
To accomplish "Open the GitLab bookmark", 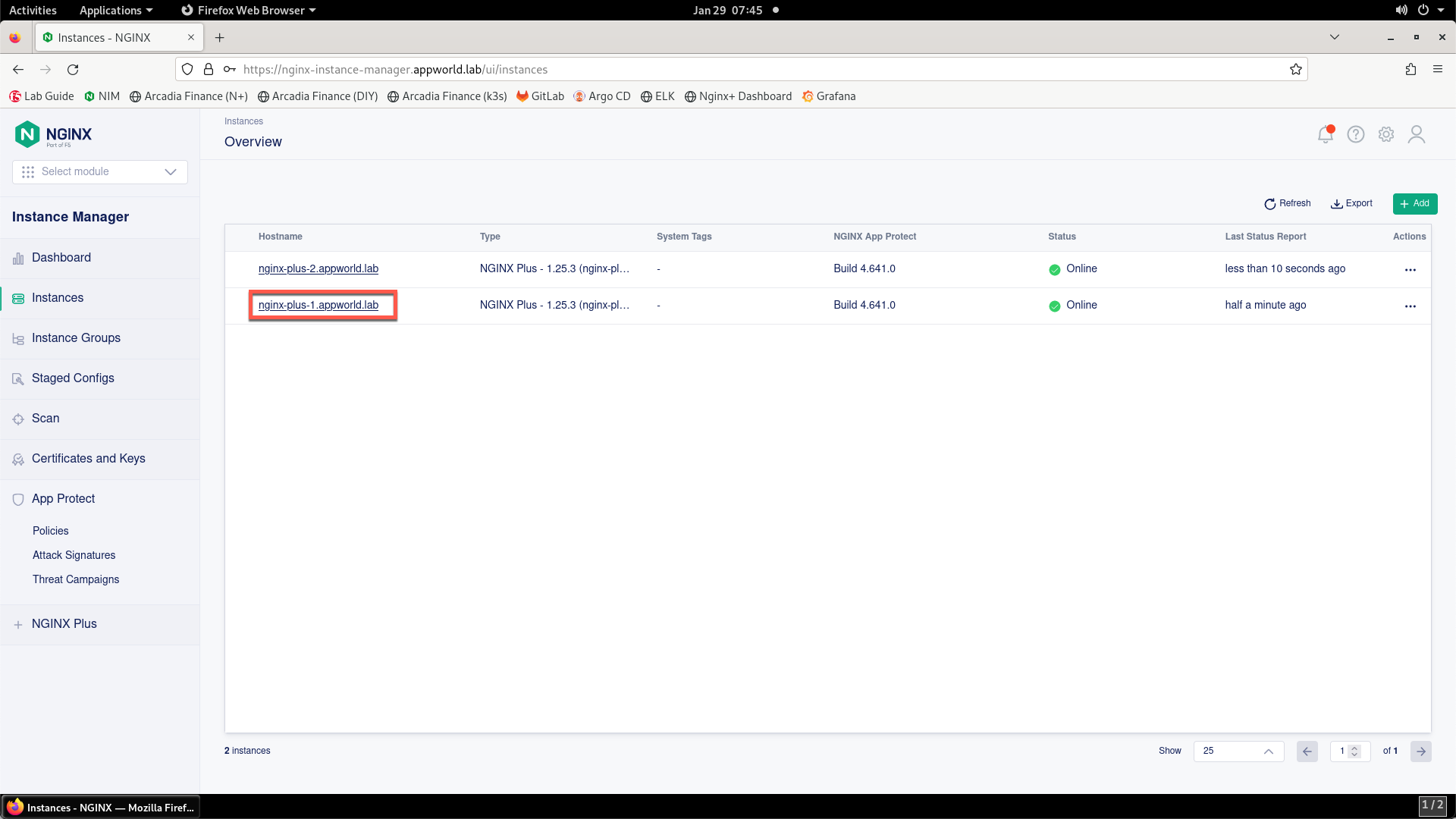I will 540,96.
